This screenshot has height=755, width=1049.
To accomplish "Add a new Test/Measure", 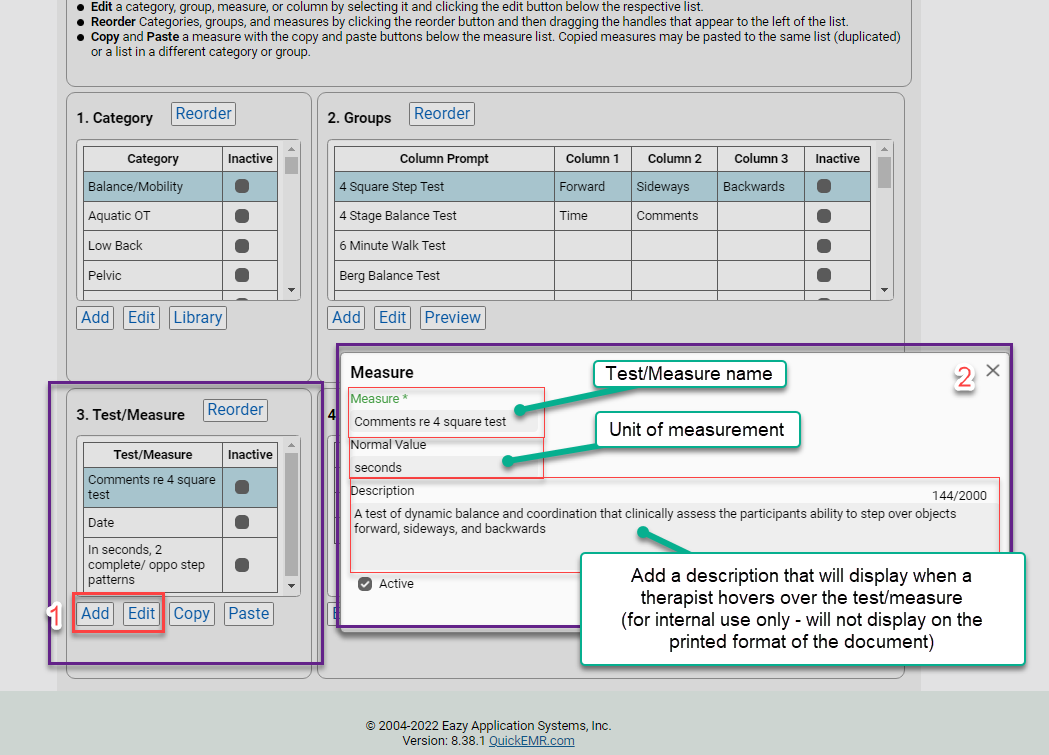I will (x=95, y=614).
